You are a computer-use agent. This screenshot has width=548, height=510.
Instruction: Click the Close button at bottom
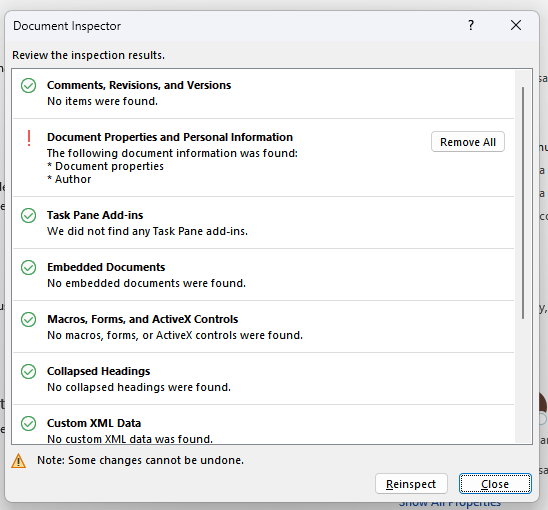click(x=495, y=484)
